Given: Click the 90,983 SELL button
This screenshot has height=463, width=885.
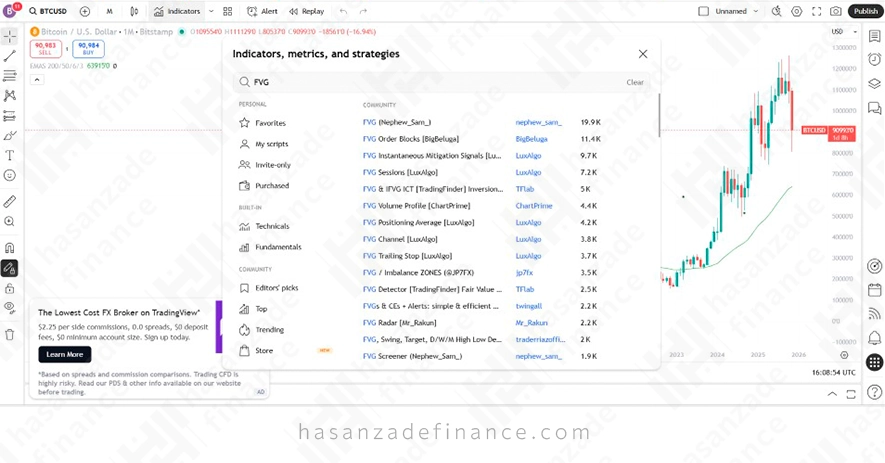Looking at the screenshot, I should coord(45,49).
